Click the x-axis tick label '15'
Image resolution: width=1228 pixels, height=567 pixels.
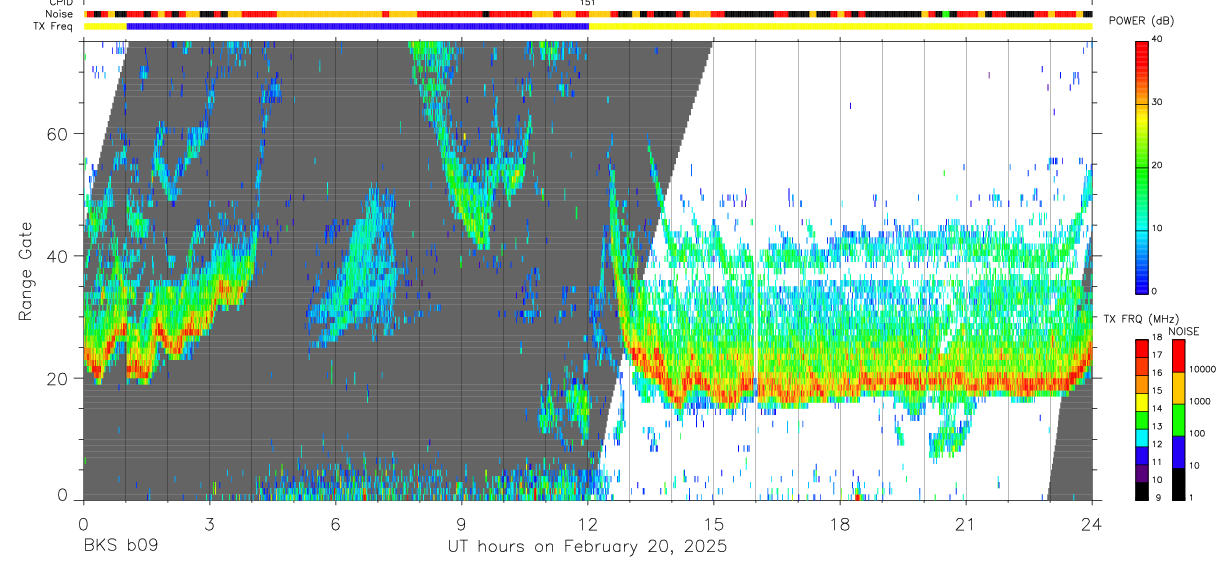tap(714, 524)
